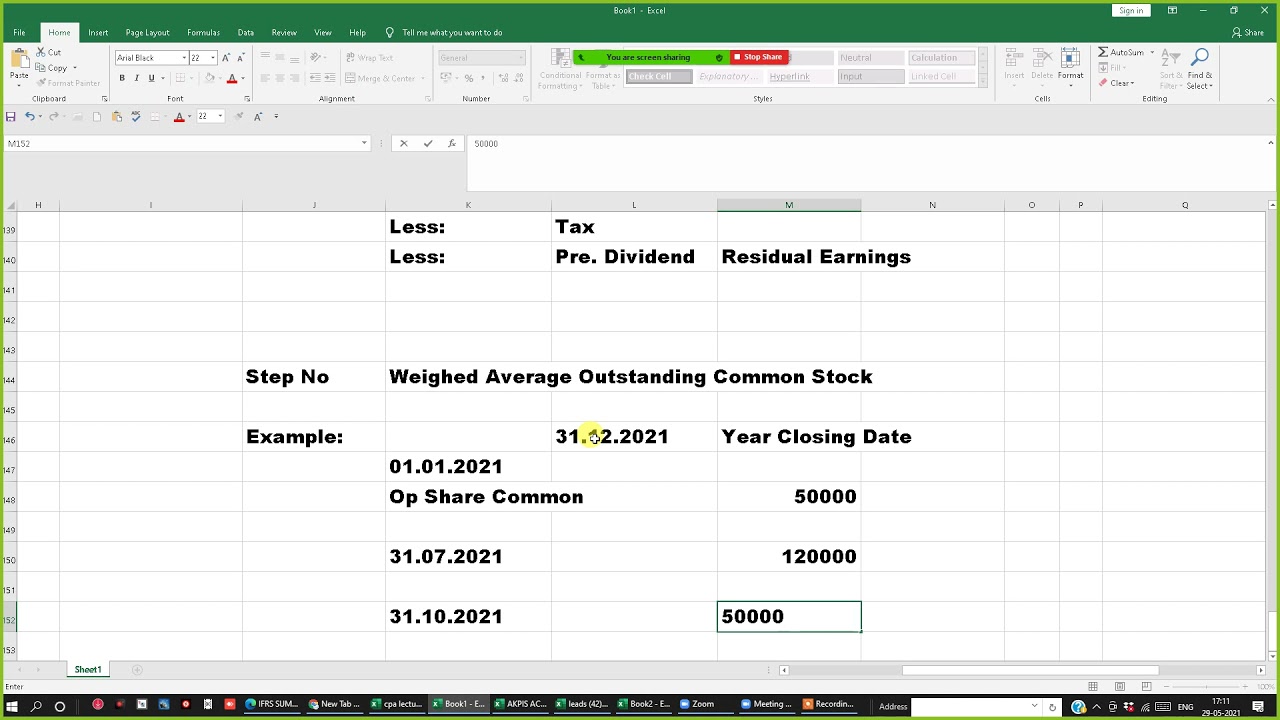Decrease font size with small A icon
This screenshot has height=720, width=1280.
pos(241,58)
